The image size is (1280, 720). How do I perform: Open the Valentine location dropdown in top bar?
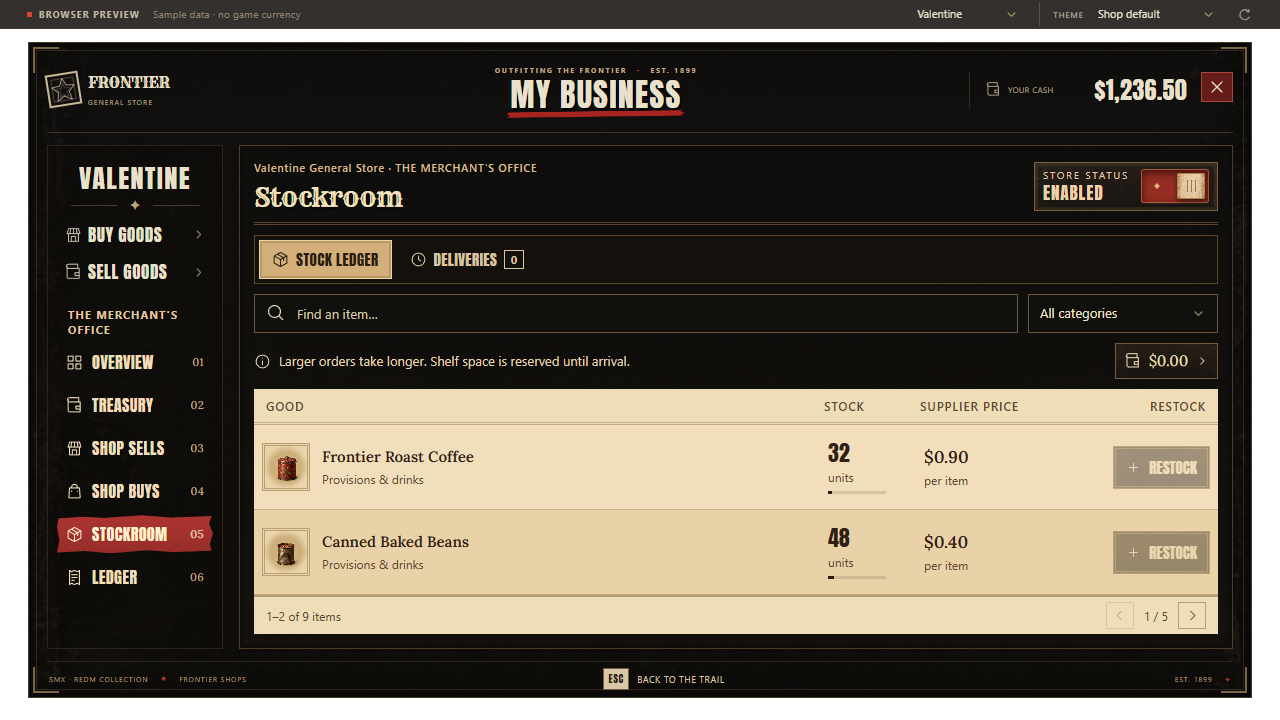pos(966,15)
